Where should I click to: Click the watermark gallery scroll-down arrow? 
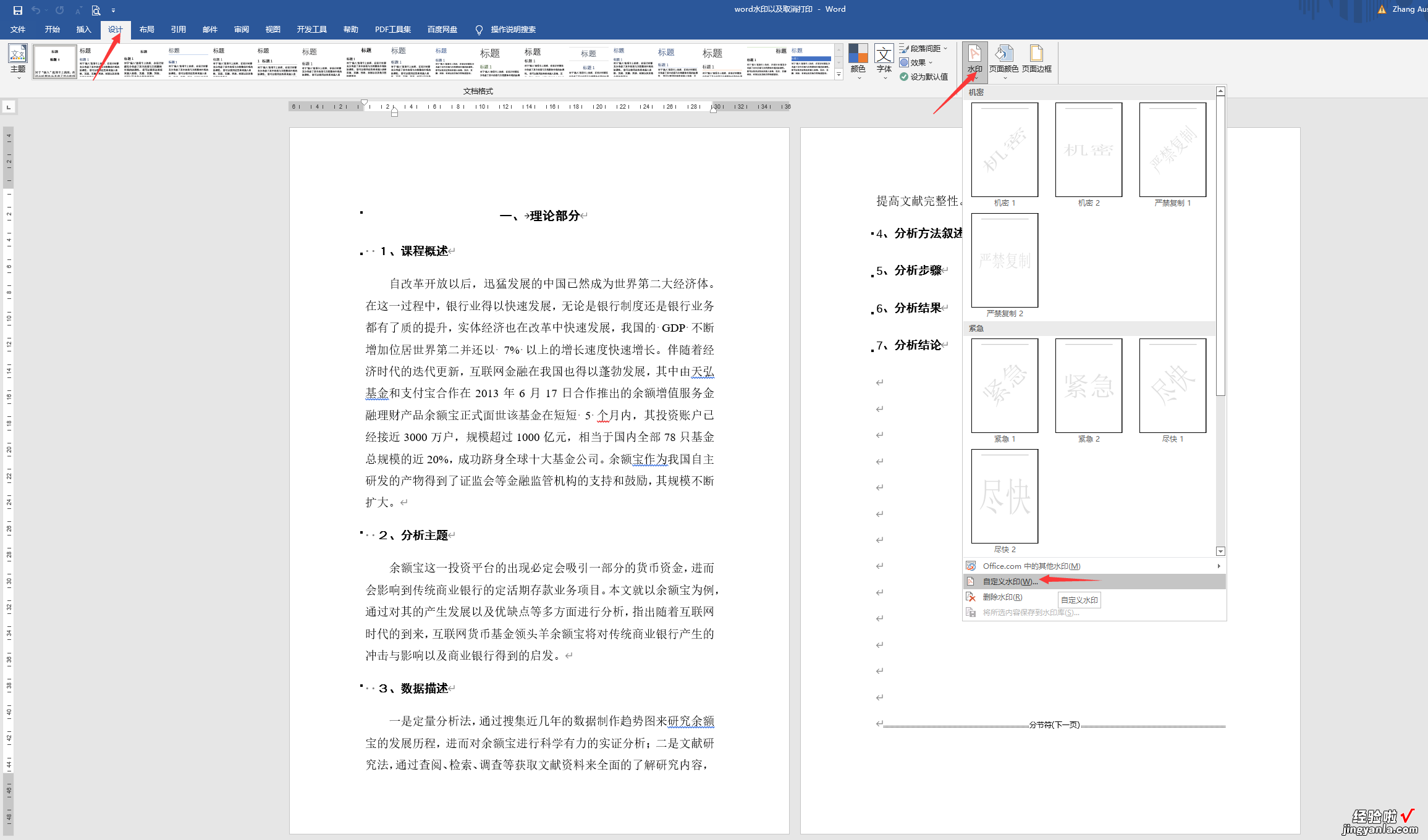pos(1220,551)
